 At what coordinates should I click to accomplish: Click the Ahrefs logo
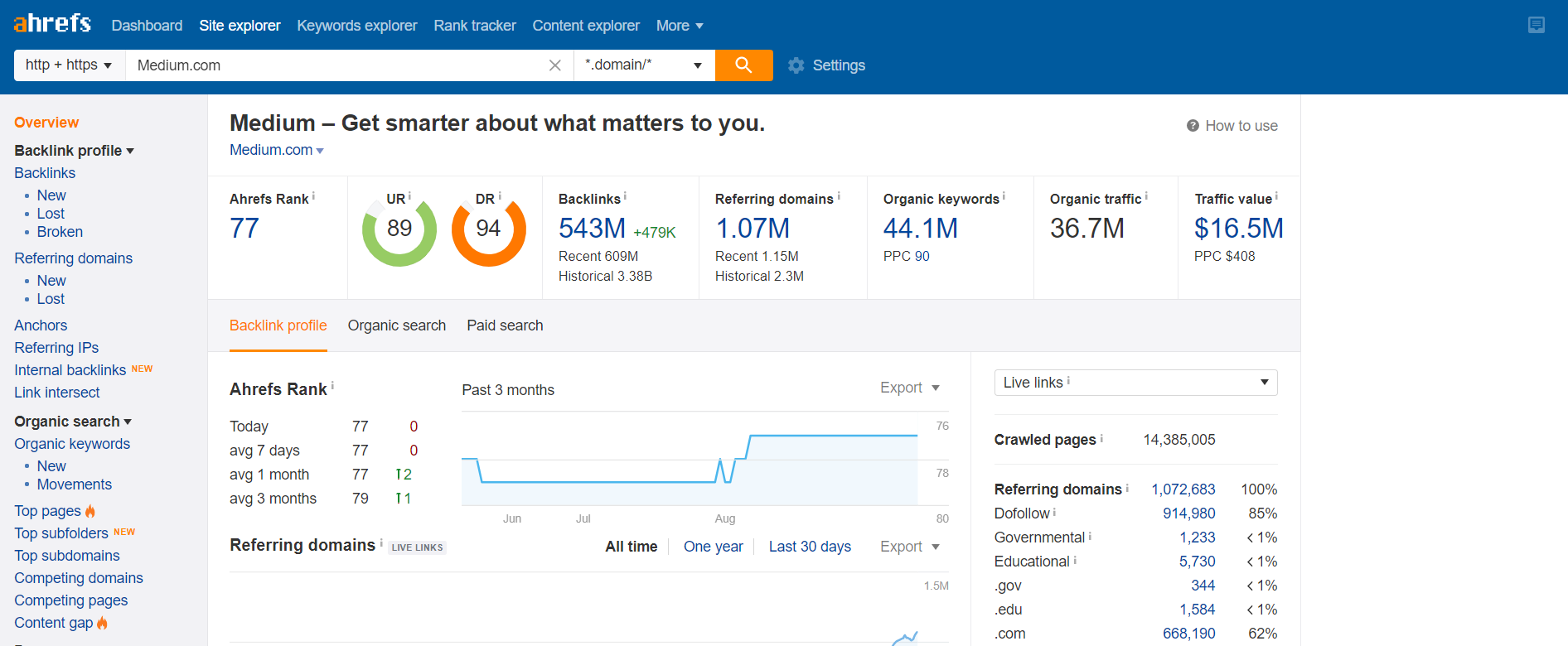pyautogui.click(x=52, y=23)
